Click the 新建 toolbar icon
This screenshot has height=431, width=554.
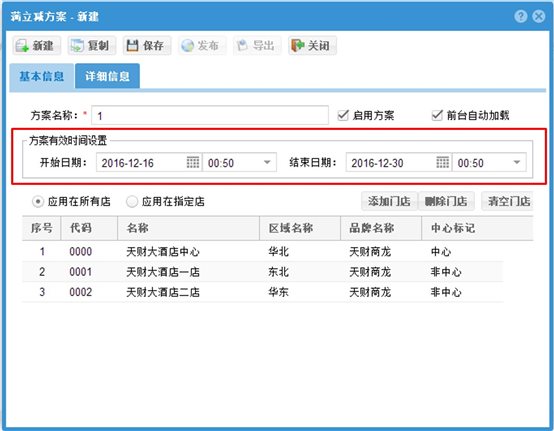click(x=22, y=46)
